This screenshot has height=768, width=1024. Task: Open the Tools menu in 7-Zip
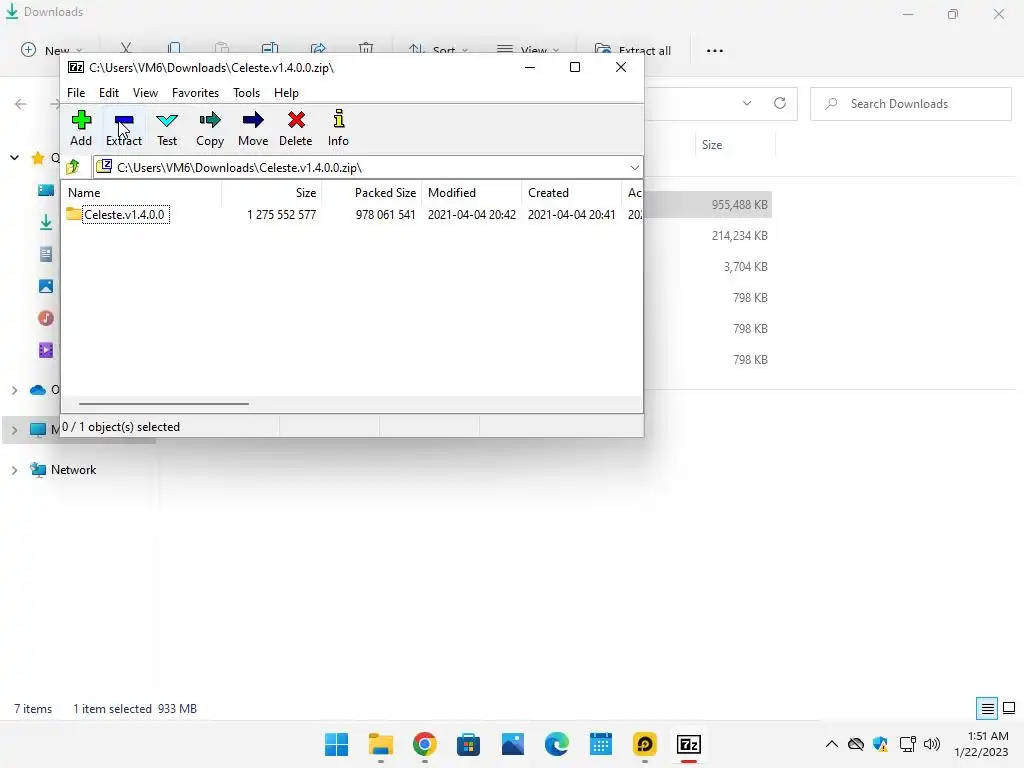pyautogui.click(x=246, y=93)
